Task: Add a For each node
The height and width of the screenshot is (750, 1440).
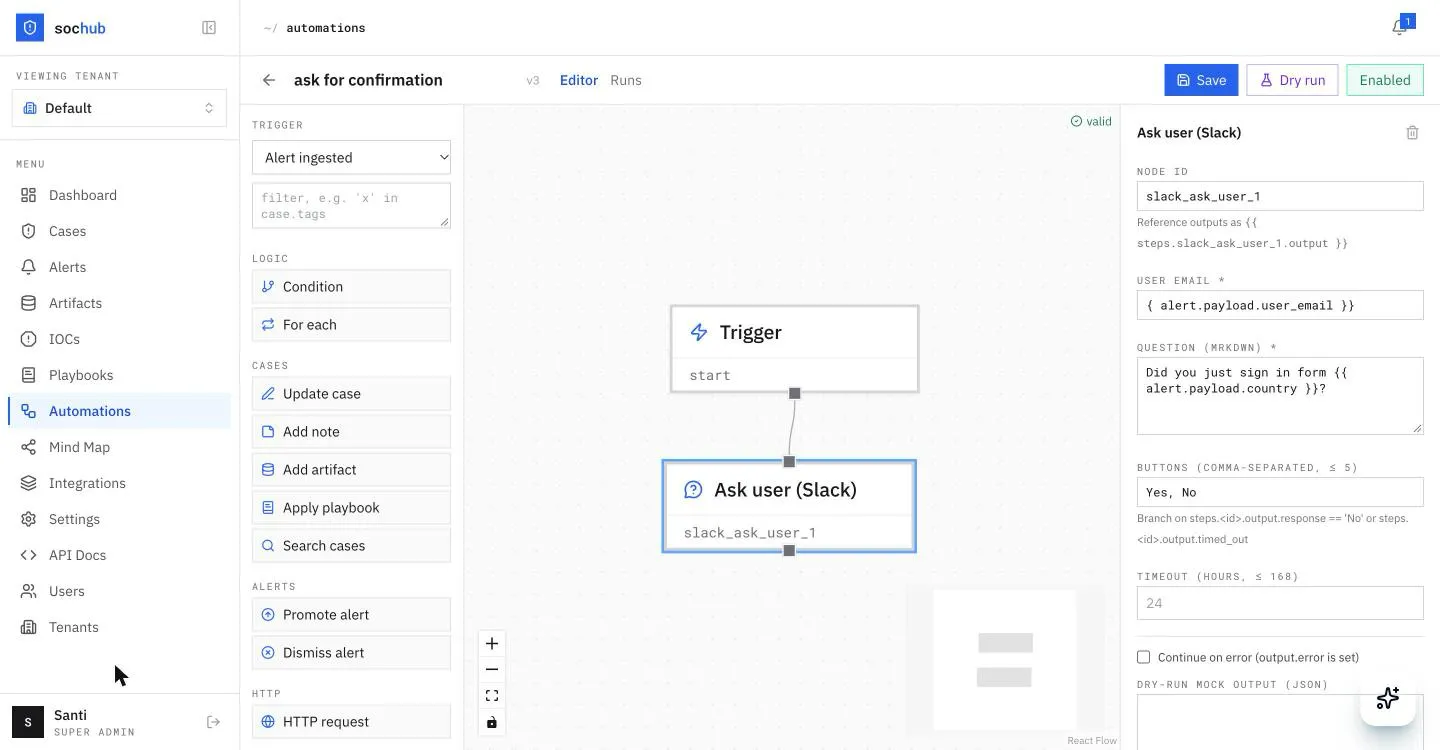Action: [x=351, y=324]
